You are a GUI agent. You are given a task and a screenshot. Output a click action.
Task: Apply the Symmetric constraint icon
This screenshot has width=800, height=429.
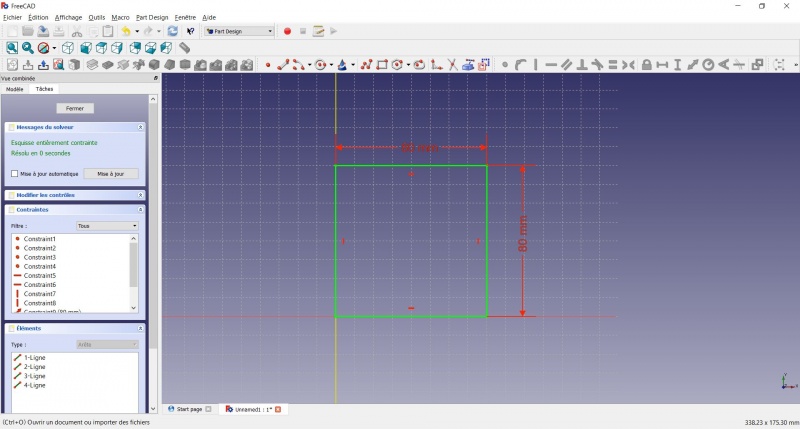point(629,65)
